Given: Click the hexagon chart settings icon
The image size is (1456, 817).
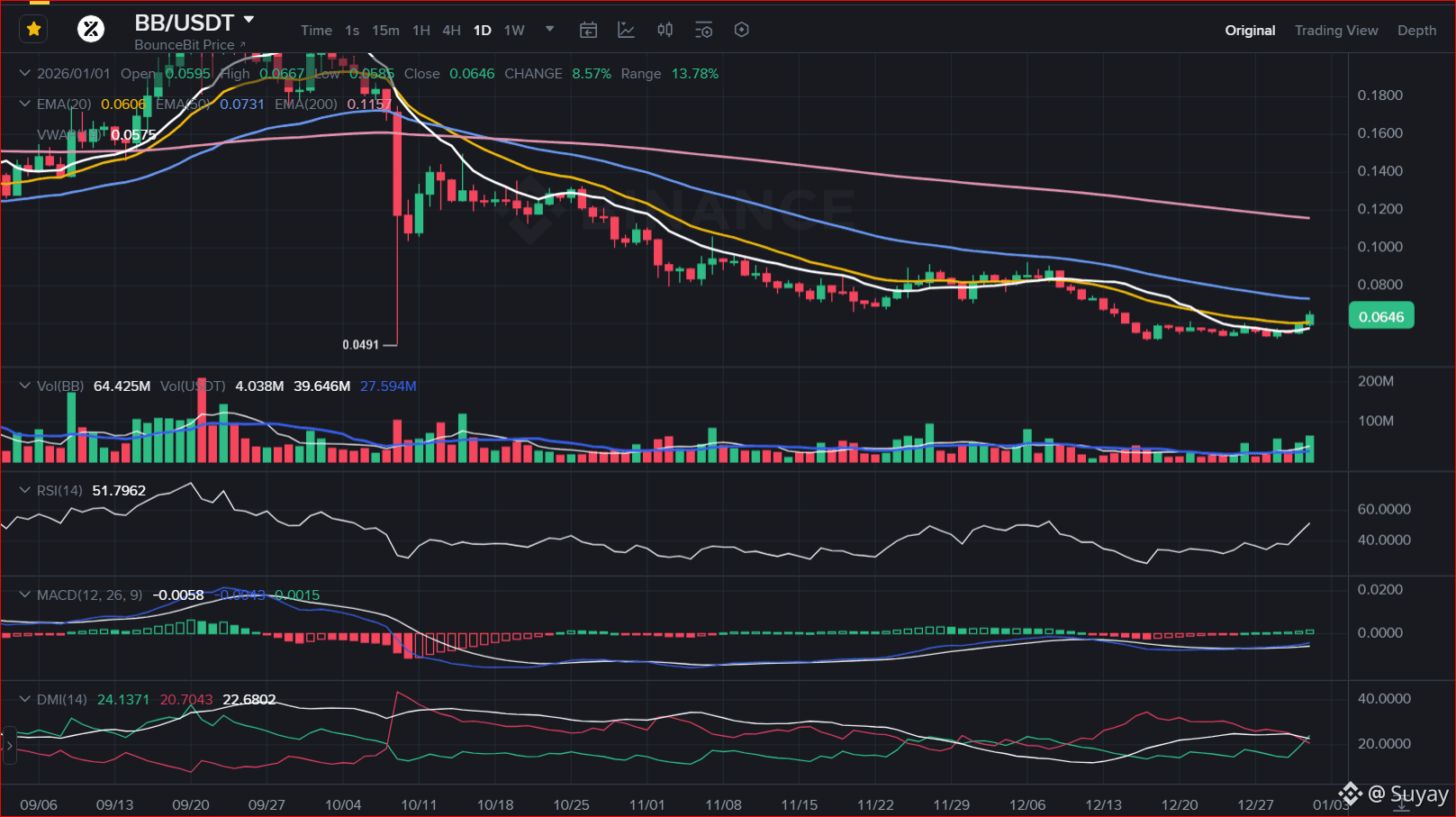Looking at the screenshot, I should (742, 30).
